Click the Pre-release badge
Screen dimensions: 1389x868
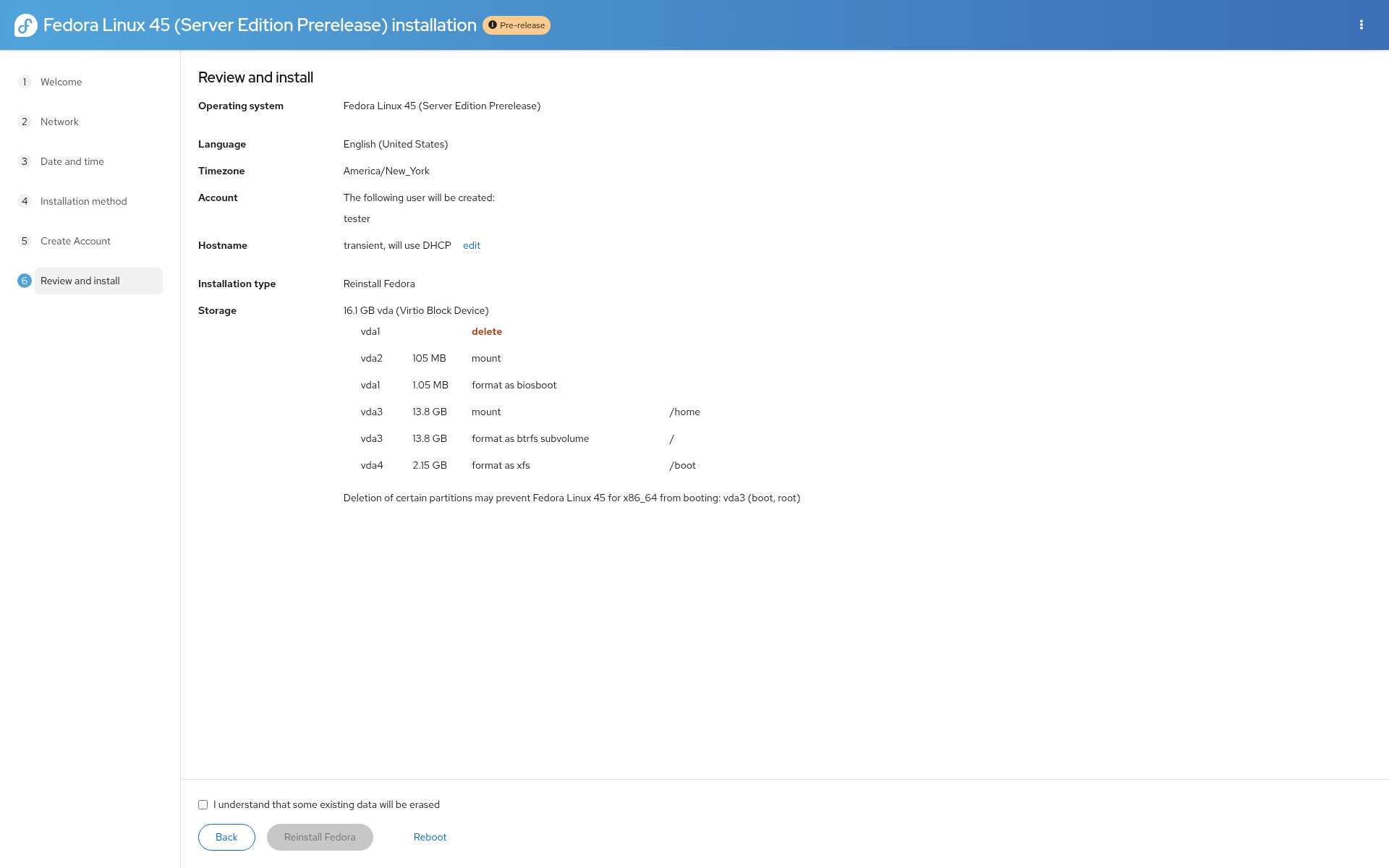[517, 25]
